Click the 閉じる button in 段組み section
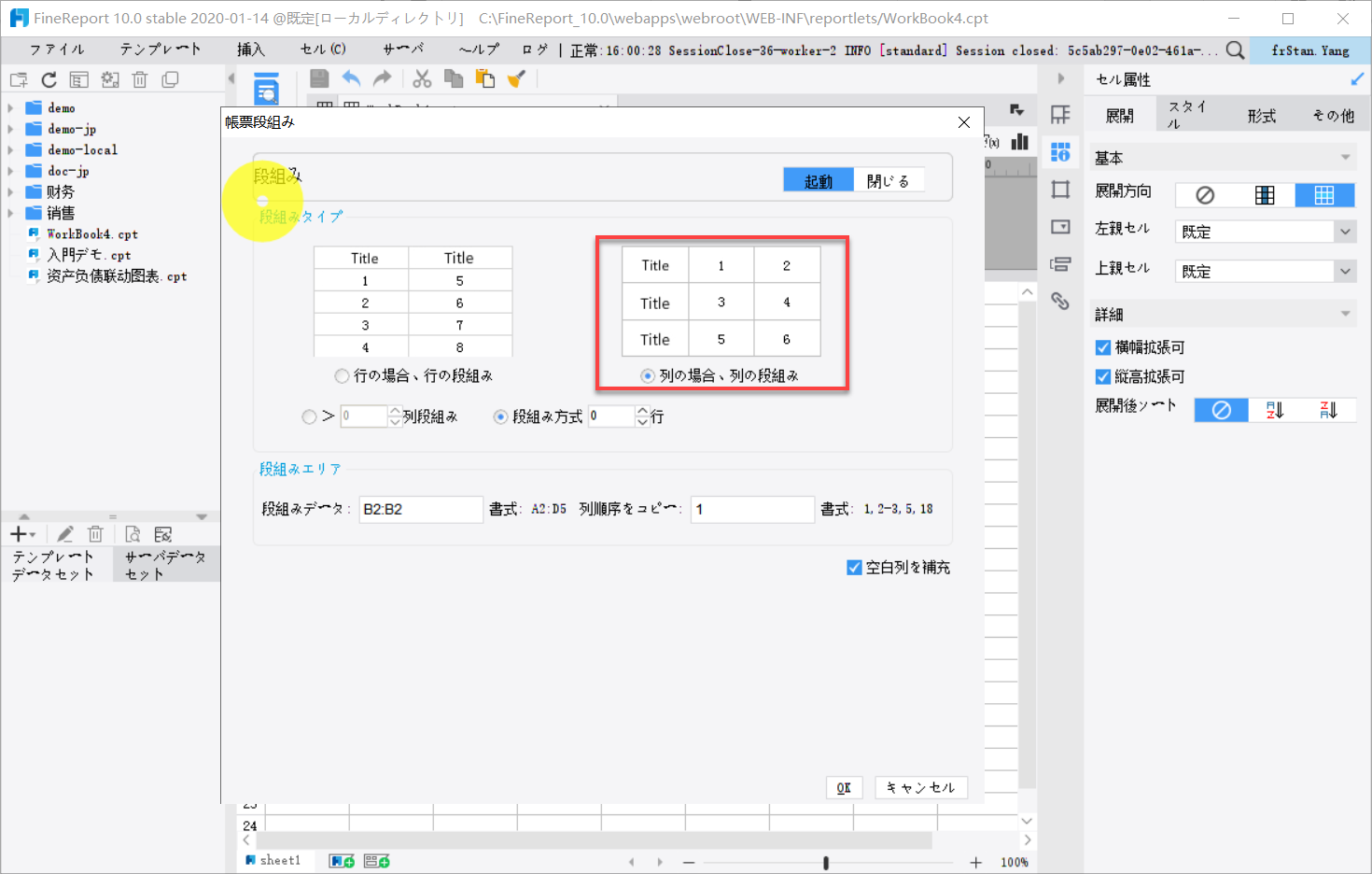 pyautogui.click(x=889, y=179)
